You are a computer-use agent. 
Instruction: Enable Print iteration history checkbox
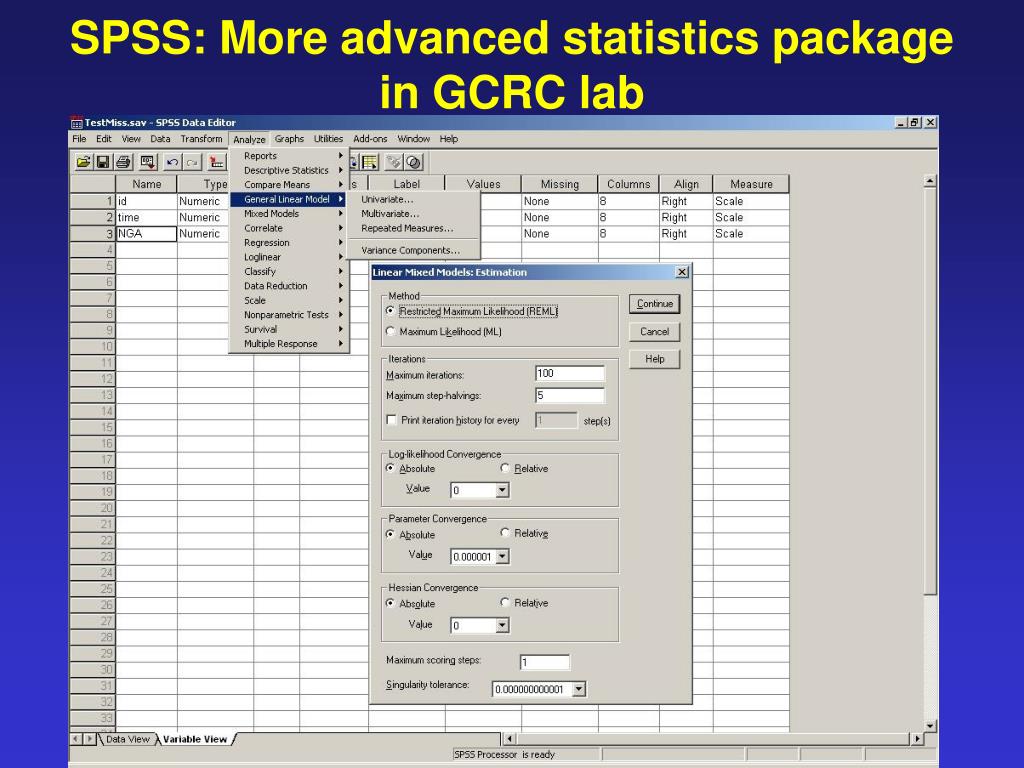coord(392,420)
